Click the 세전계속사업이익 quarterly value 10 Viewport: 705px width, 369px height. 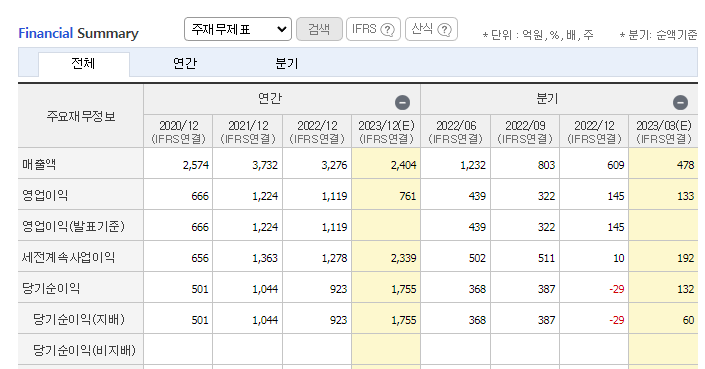(x=619, y=258)
